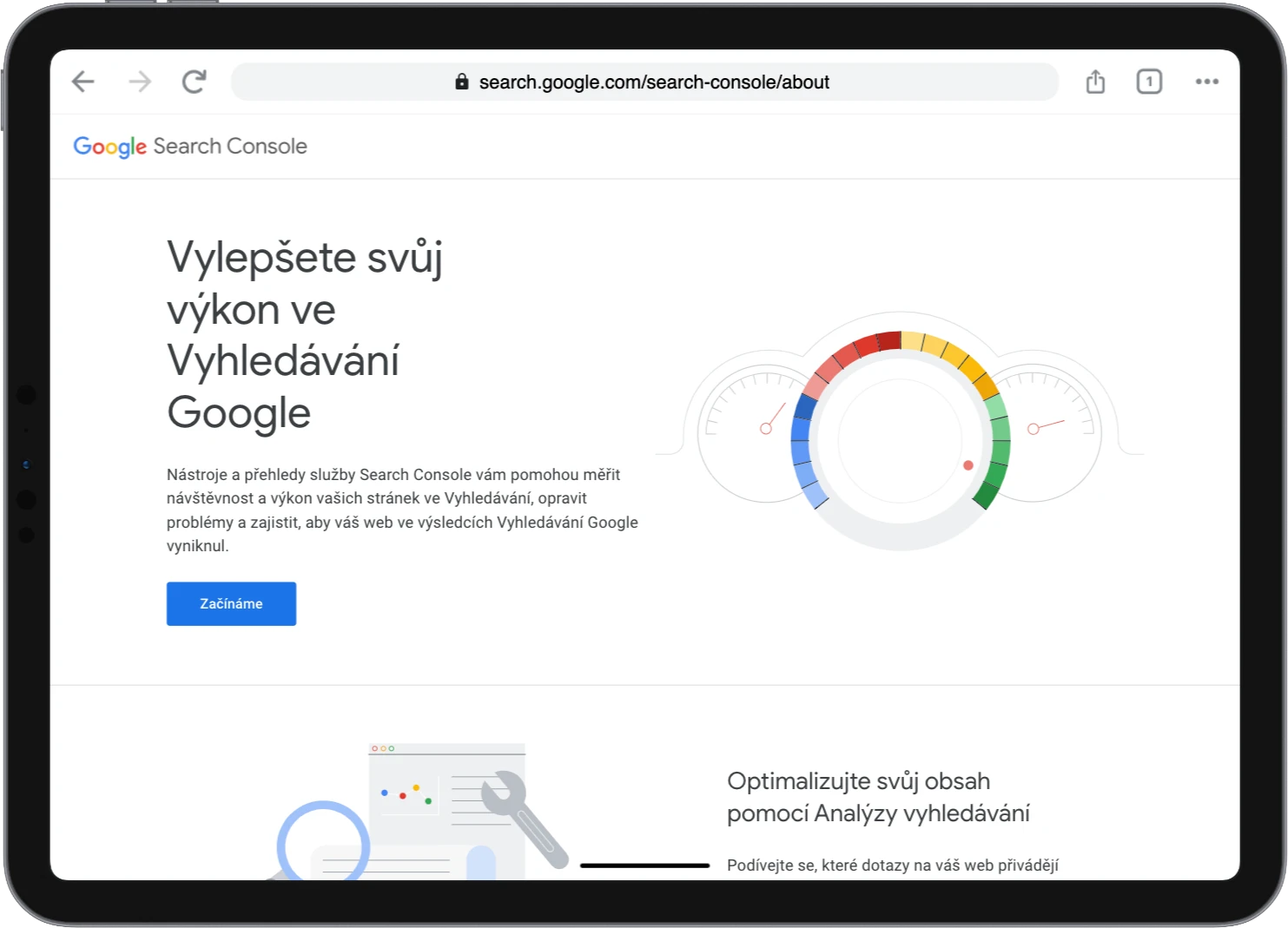
Task: Click the text Podívejte se, které dotazy
Action: [893, 865]
